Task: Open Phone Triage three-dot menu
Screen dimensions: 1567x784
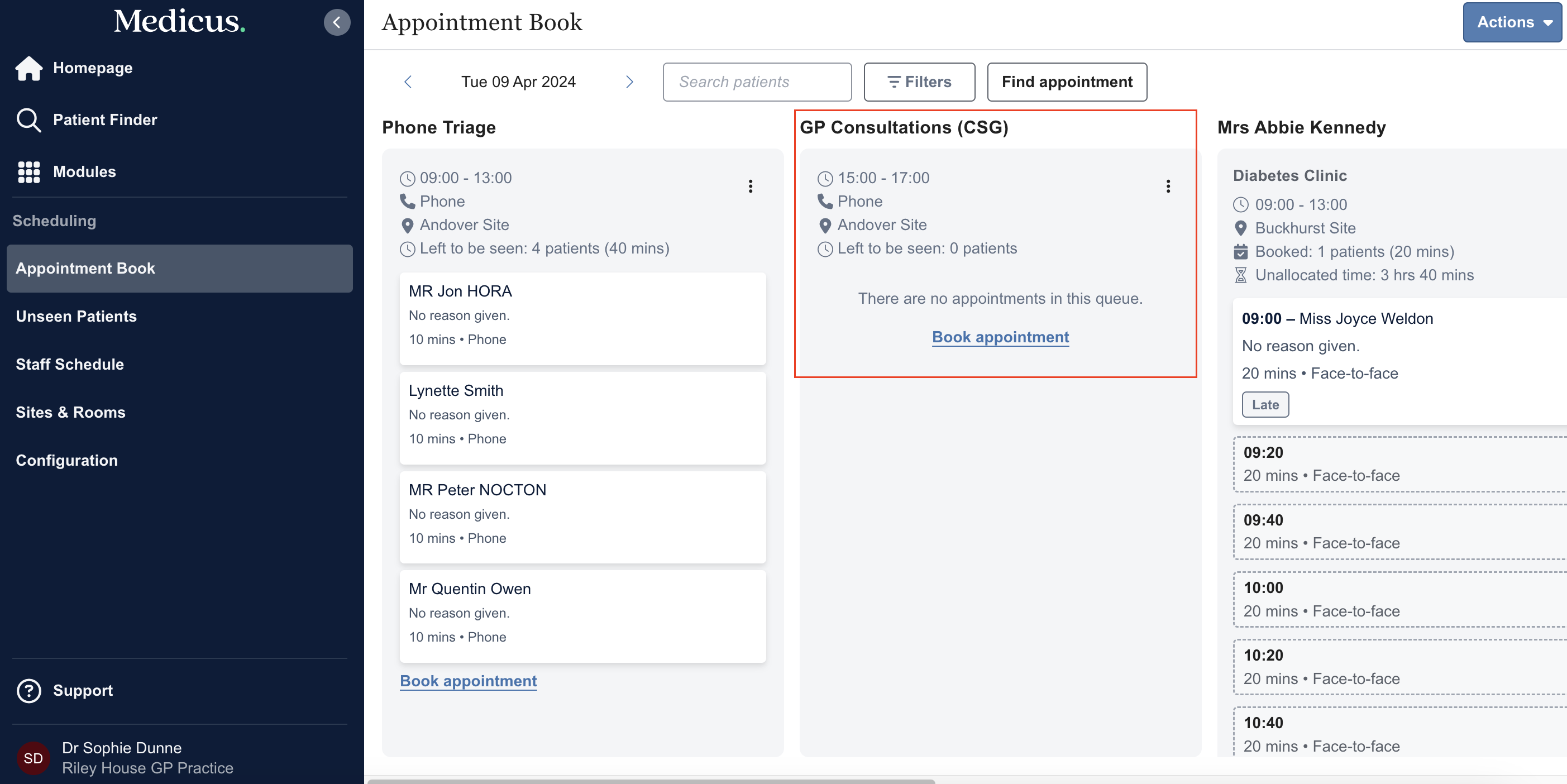Action: click(x=750, y=186)
